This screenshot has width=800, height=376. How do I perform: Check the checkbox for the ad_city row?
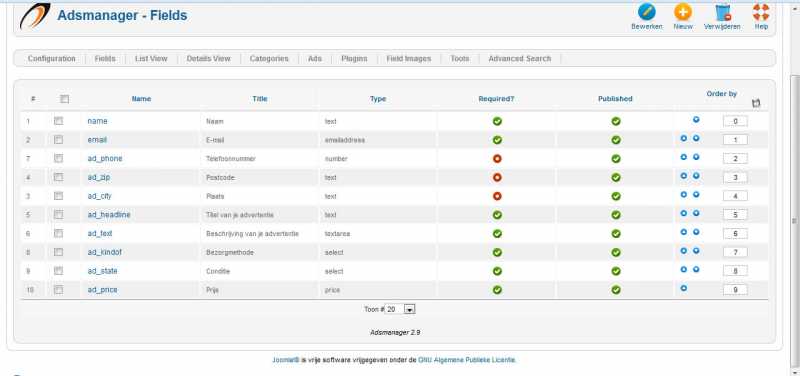58,195
